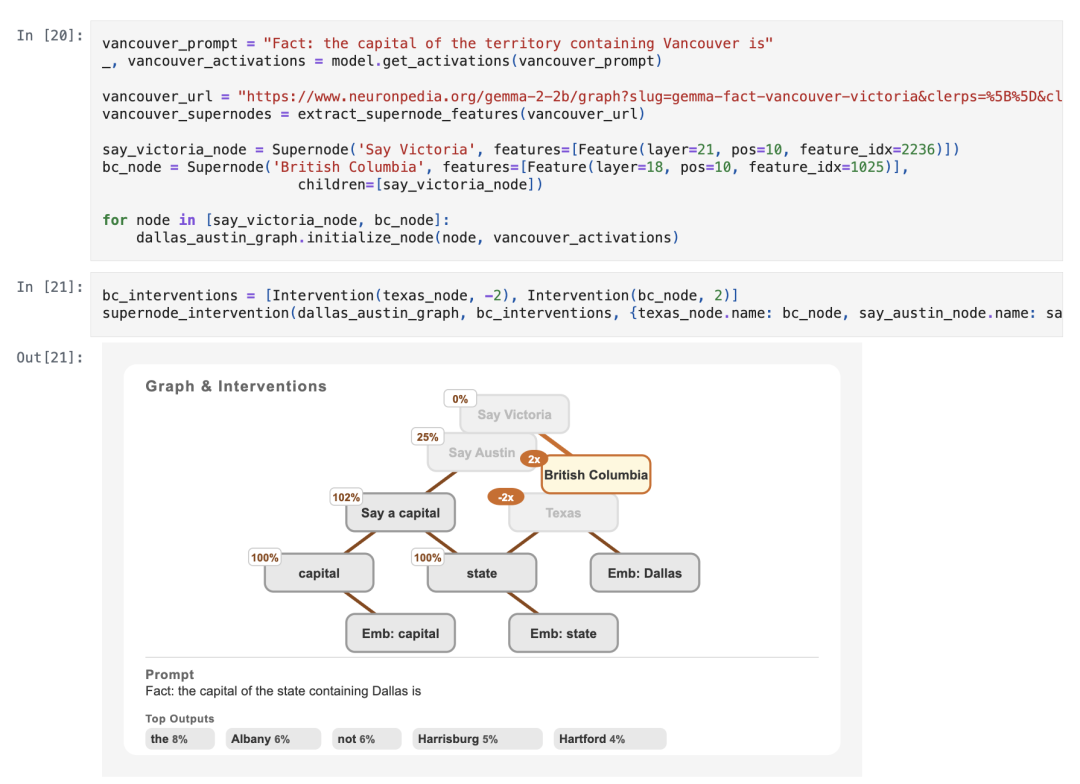Click the -2x intervention badge on Texas

point(506,497)
